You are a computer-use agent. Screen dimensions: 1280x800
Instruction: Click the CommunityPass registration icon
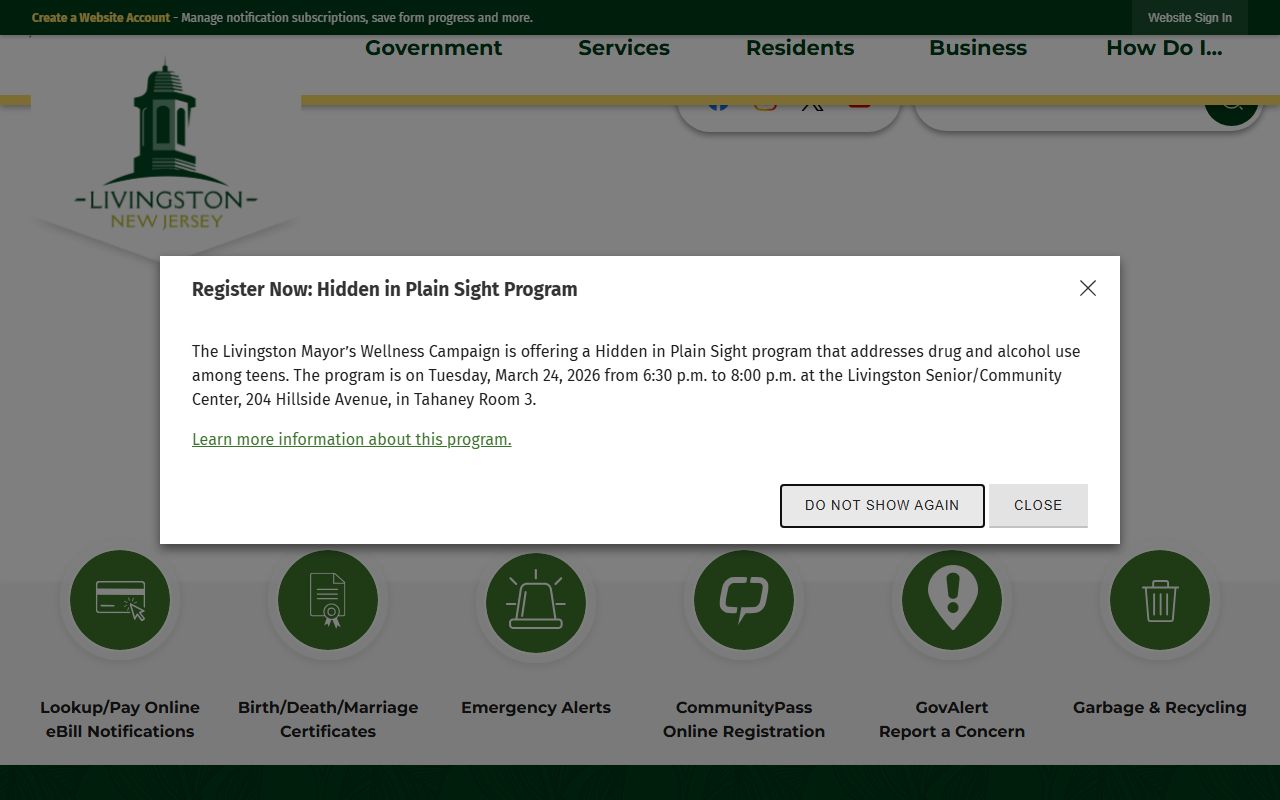click(744, 600)
